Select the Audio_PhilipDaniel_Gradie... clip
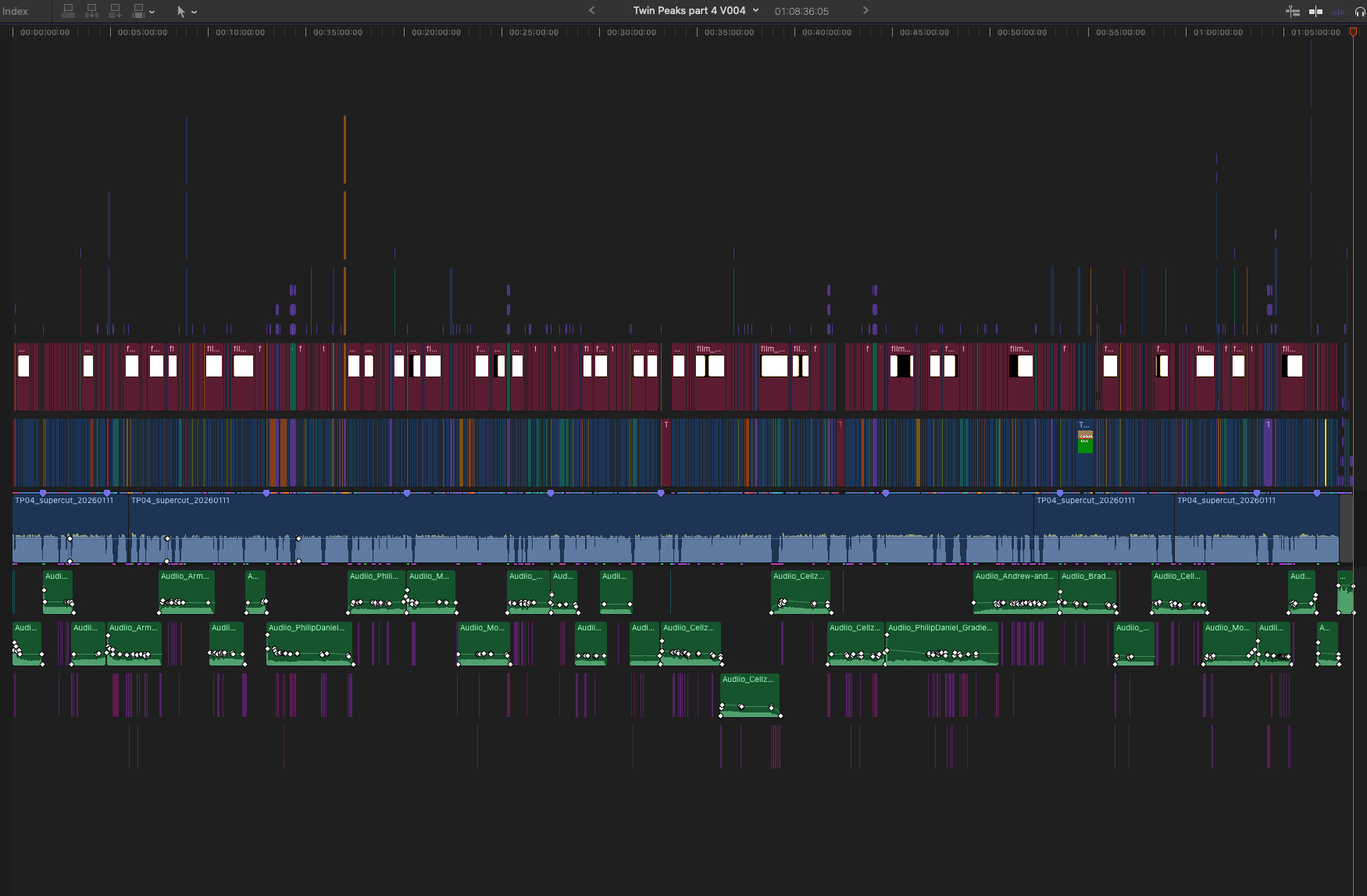 (x=941, y=642)
